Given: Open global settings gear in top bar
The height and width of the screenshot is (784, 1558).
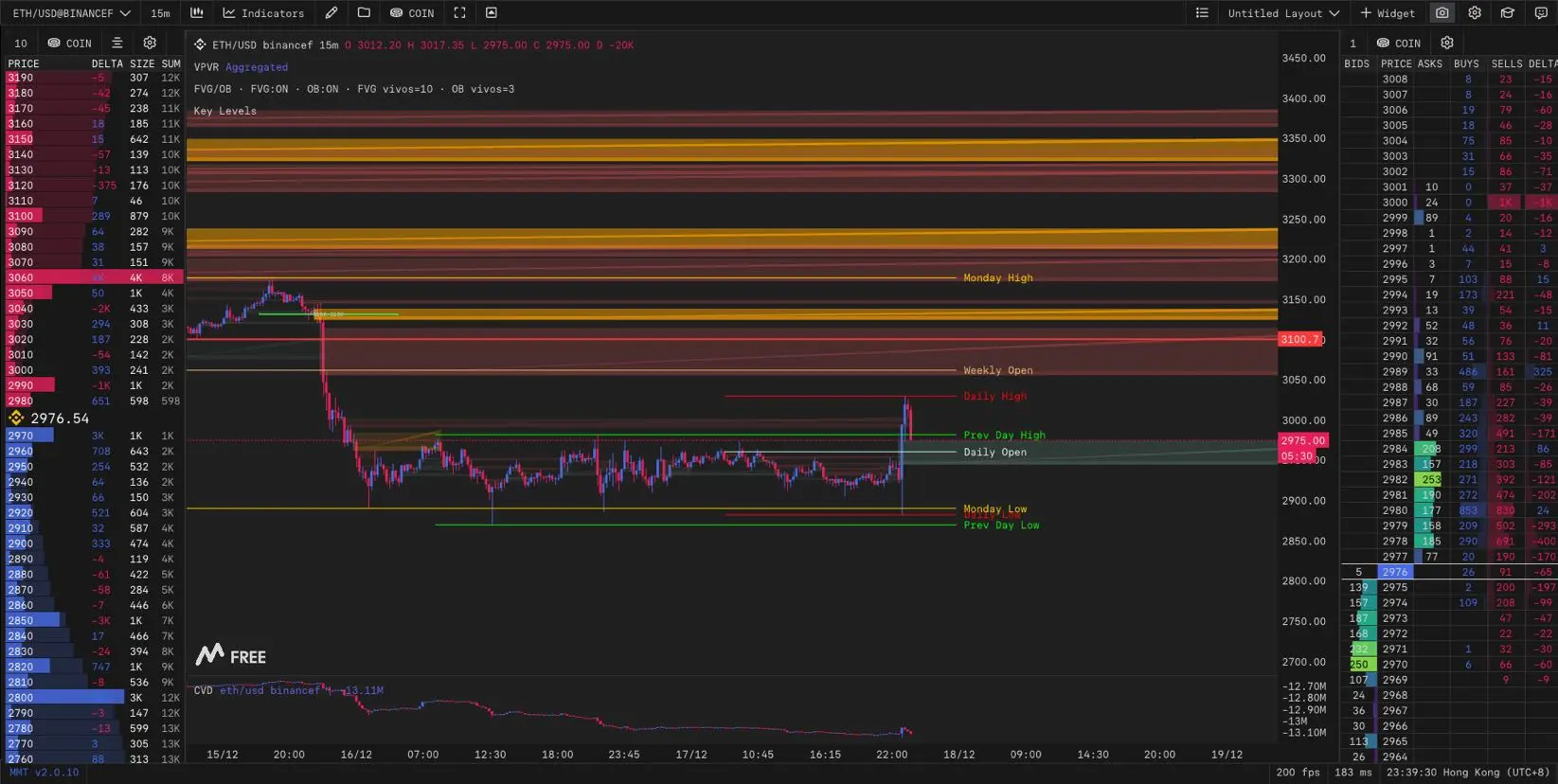Looking at the screenshot, I should pos(1475,13).
